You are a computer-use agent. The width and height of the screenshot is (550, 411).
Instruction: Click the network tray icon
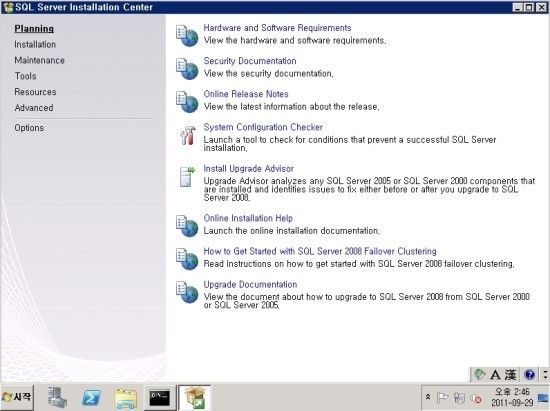tap(459, 398)
